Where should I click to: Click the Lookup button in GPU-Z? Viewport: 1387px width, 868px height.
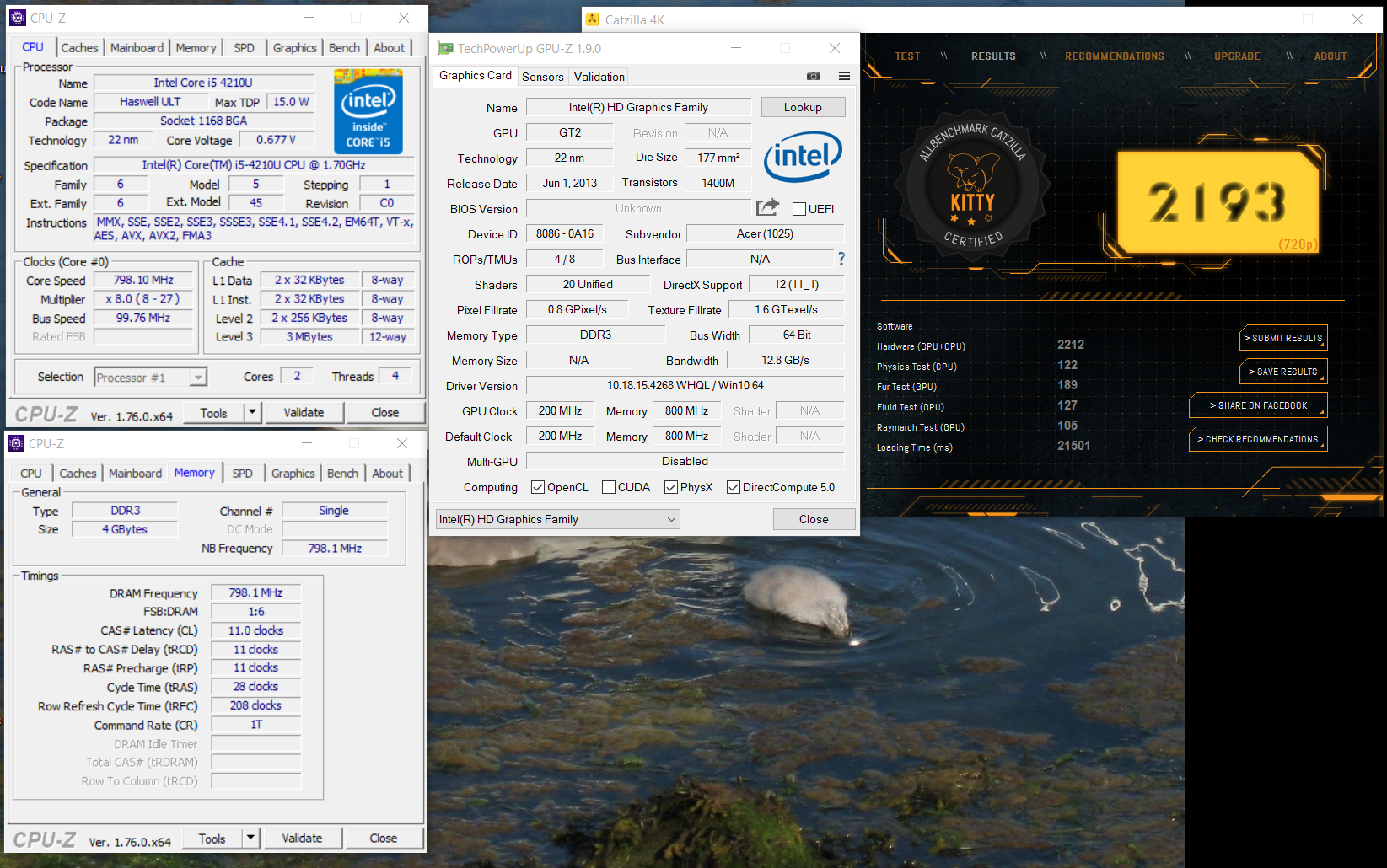pos(803,107)
